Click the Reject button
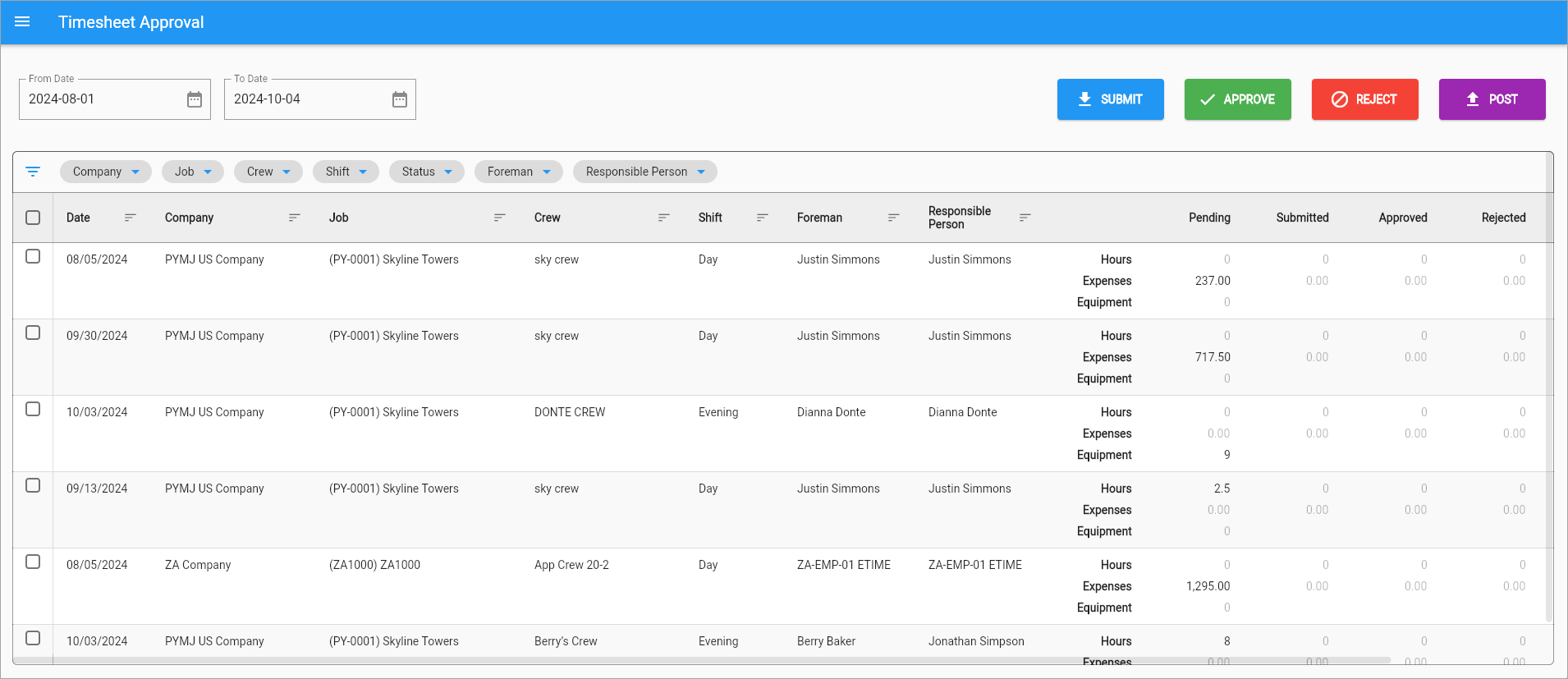 click(x=1365, y=99)
